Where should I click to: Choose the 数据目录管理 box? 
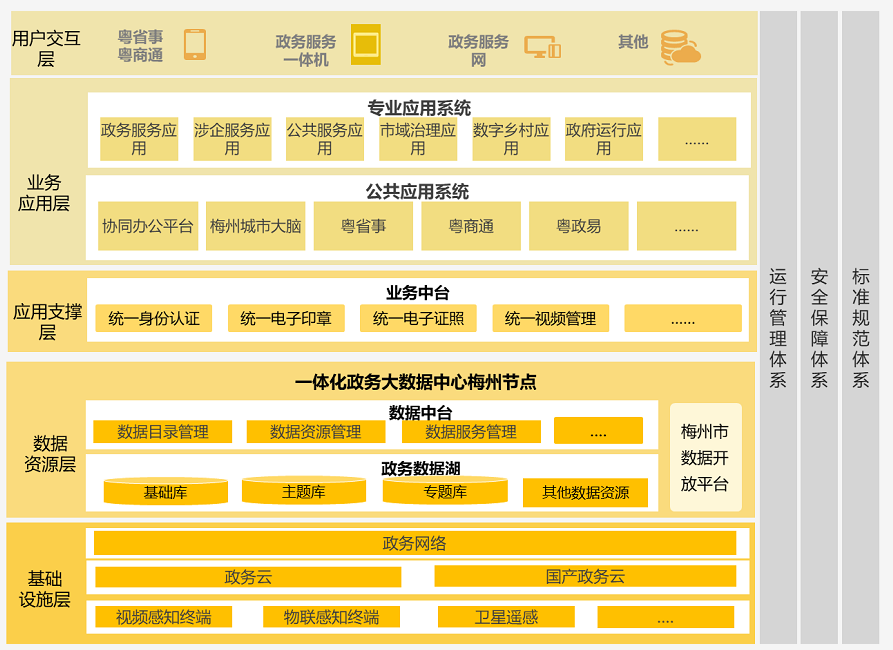point(163,432)
